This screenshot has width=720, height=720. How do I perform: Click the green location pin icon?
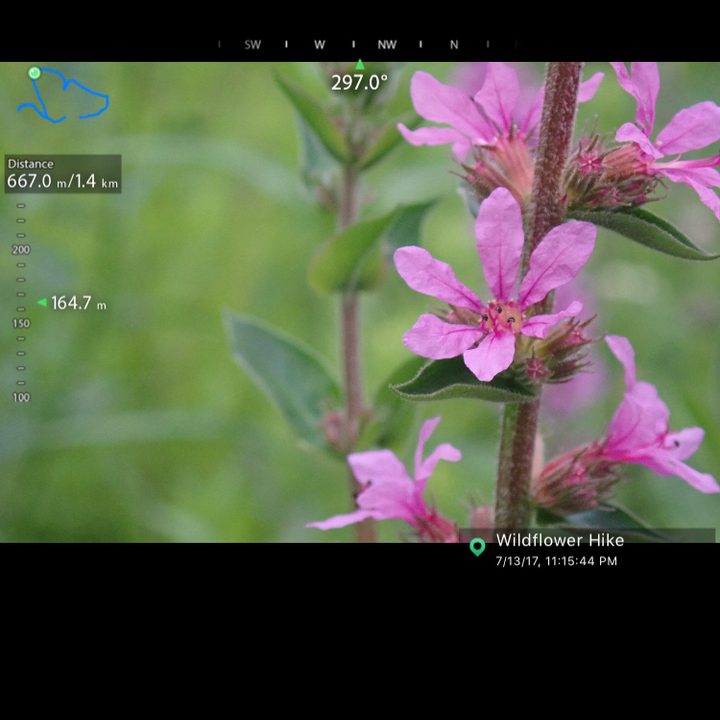[478, 547]
